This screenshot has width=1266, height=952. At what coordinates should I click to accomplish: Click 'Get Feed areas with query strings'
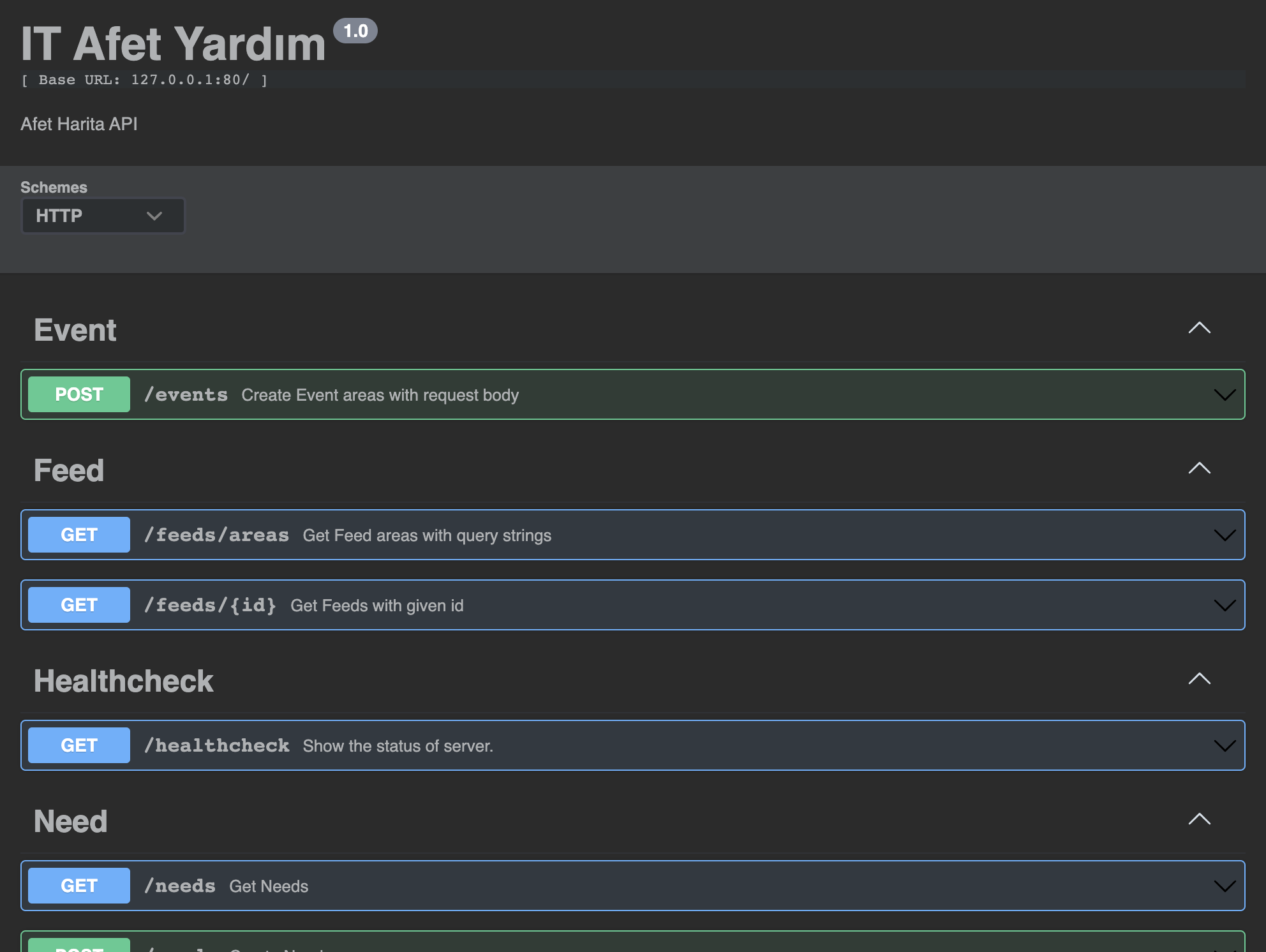(x=427, y=535)
